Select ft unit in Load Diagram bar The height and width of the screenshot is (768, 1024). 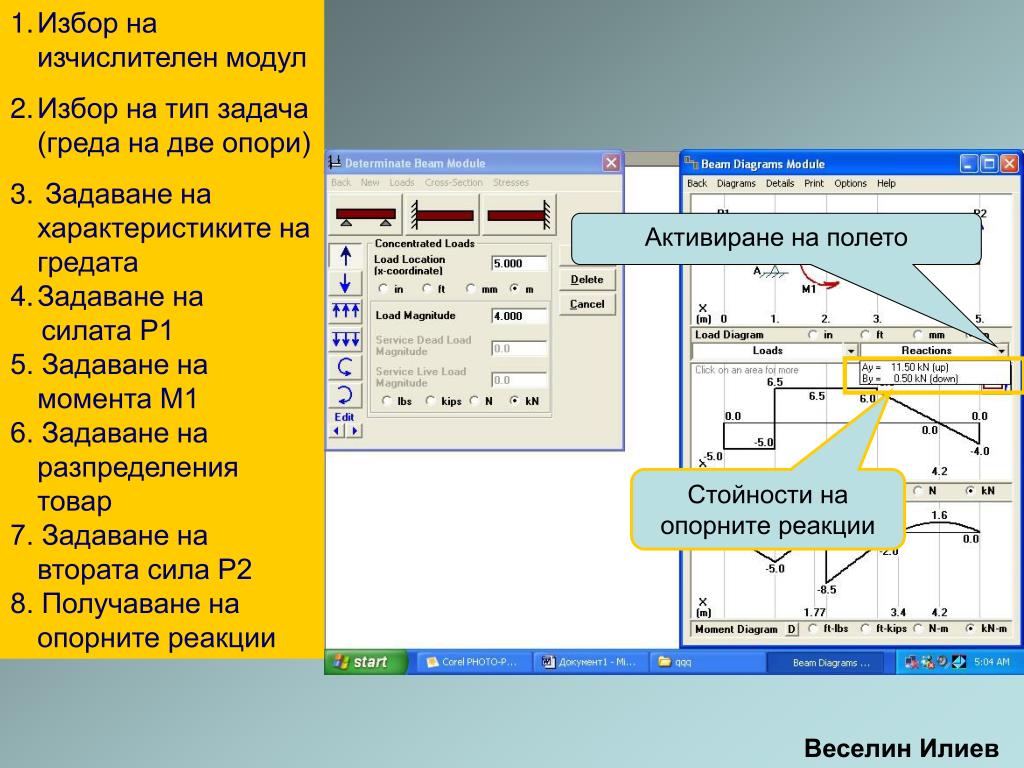tap(865, 334)
